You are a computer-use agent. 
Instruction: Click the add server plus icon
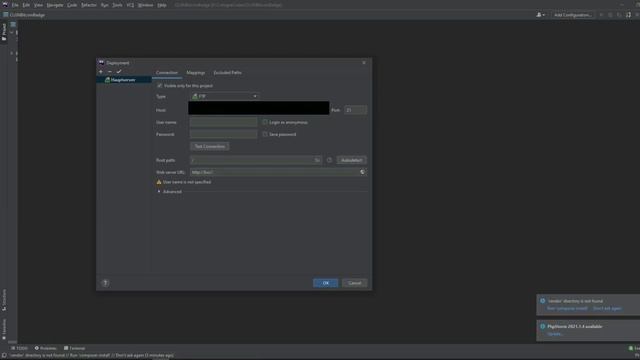(x=101, y=72)
